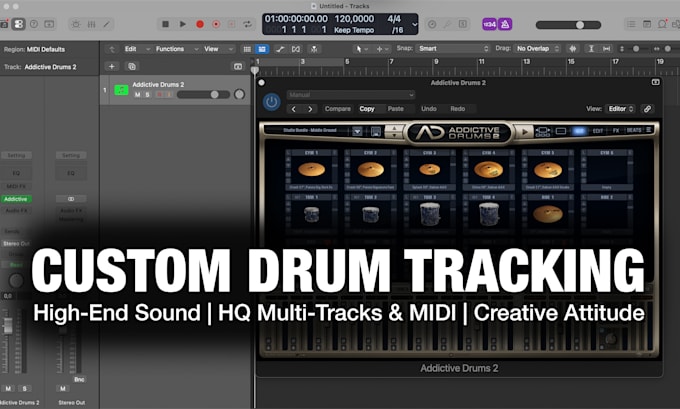Open the View Editor dropdown
The width and height of the screenshot is (680, 409).
tap(621, 109)
